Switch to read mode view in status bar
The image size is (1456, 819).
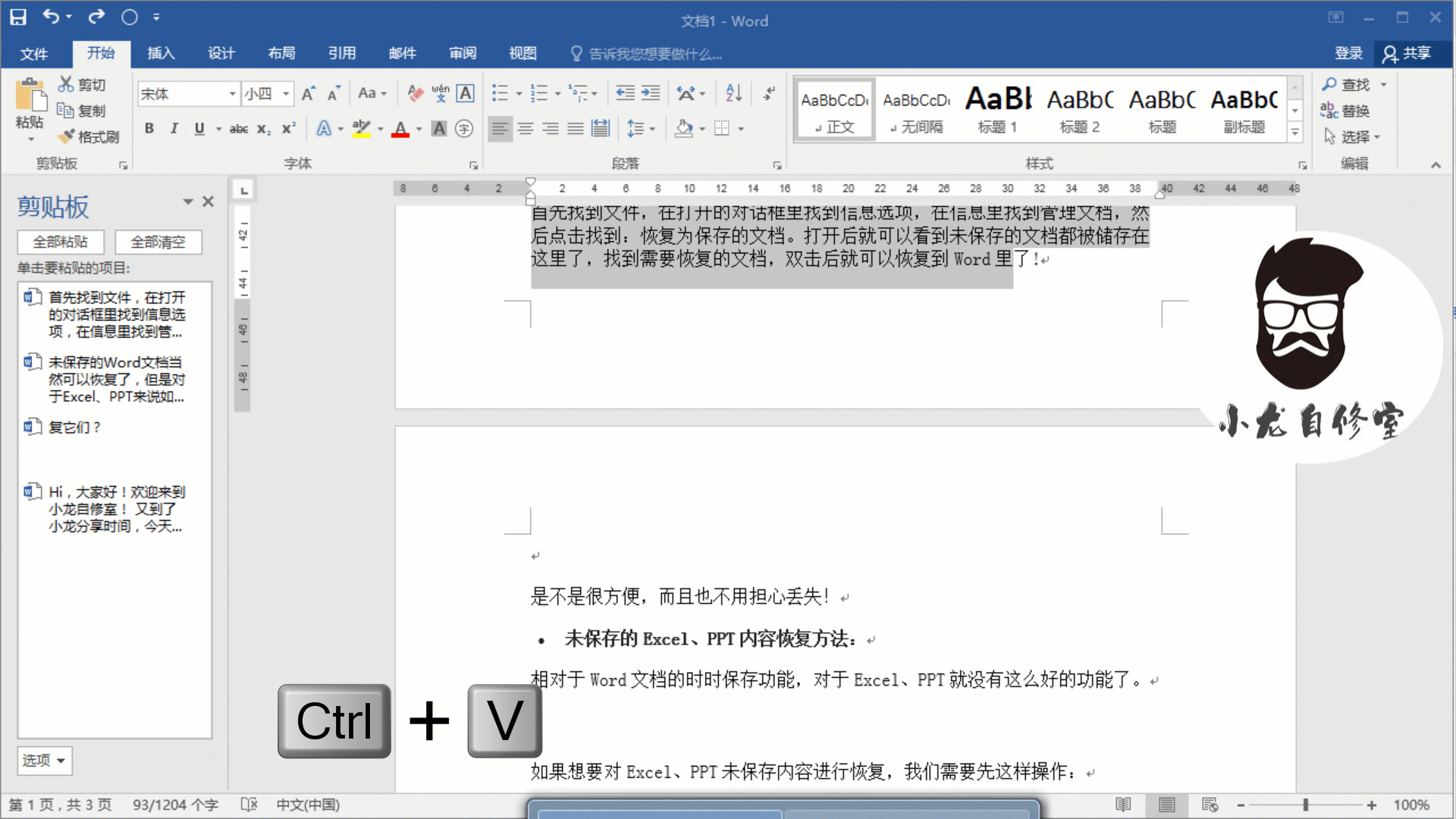coord(1123,805)
